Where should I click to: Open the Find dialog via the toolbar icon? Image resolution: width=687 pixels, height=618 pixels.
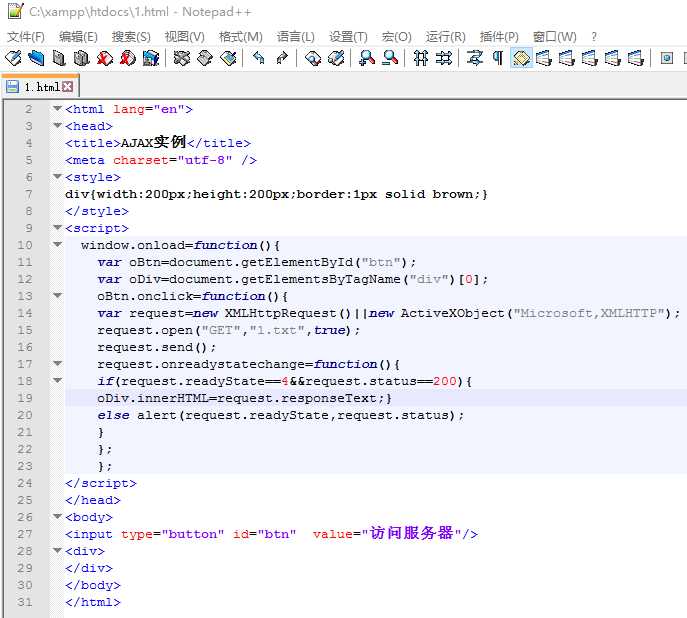pos(313,58)
